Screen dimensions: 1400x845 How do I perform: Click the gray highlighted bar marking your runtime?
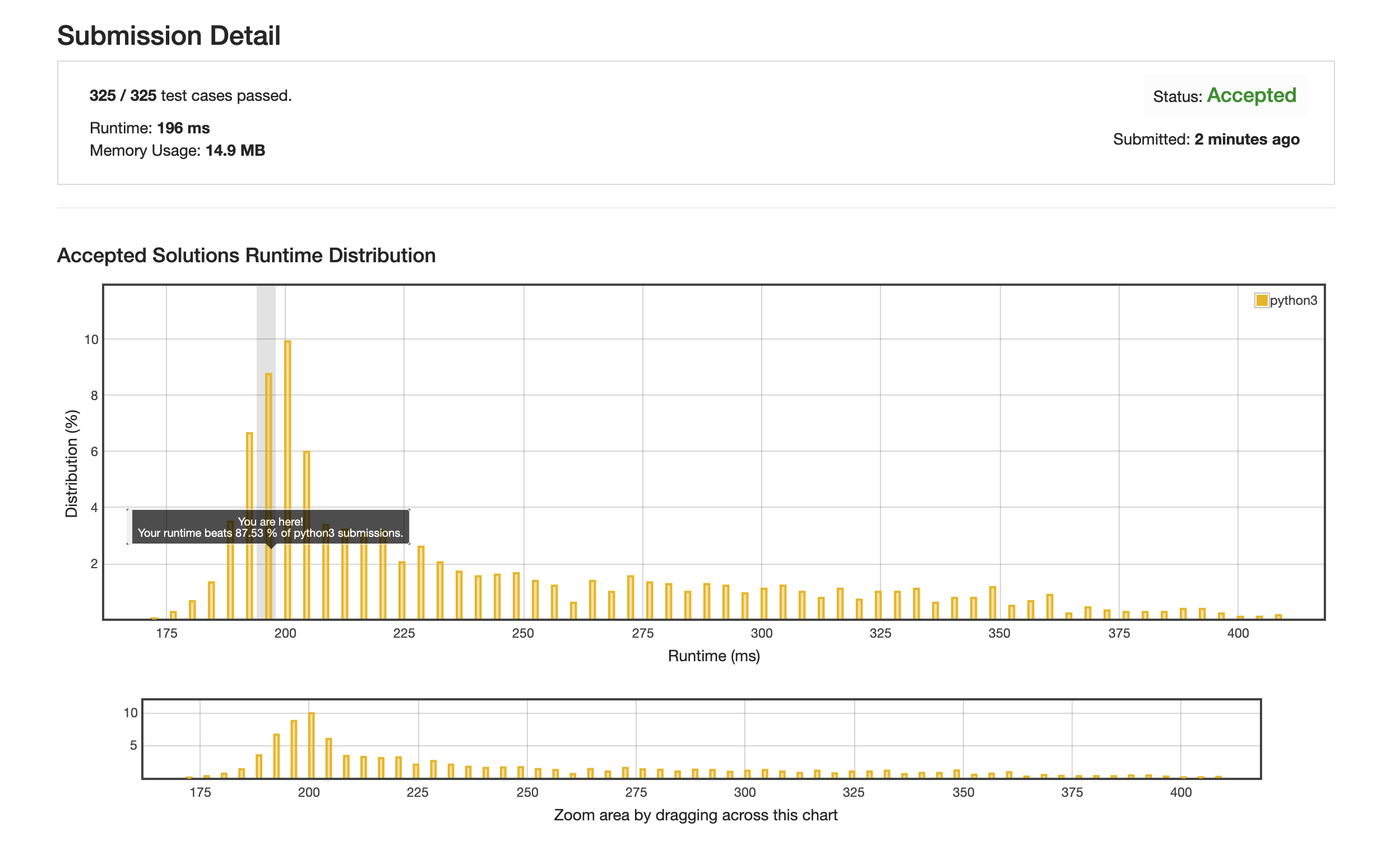point(268,443)
